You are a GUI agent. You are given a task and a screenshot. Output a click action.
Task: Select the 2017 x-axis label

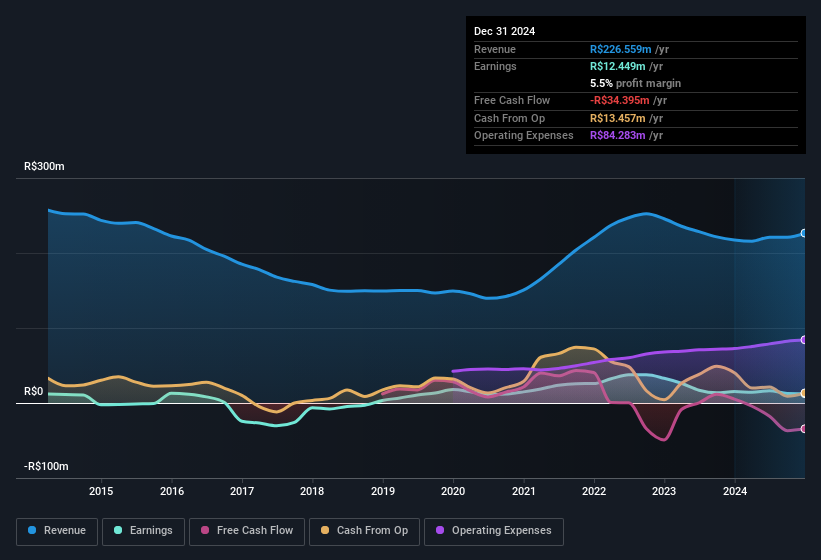click(242, 491)
